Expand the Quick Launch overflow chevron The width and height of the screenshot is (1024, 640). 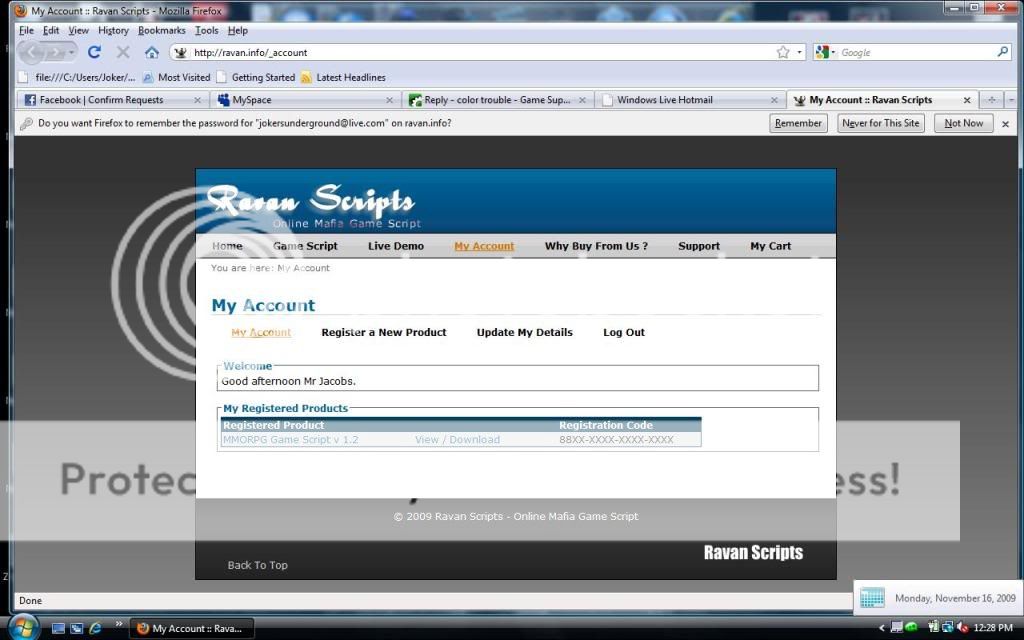point(119,624)
